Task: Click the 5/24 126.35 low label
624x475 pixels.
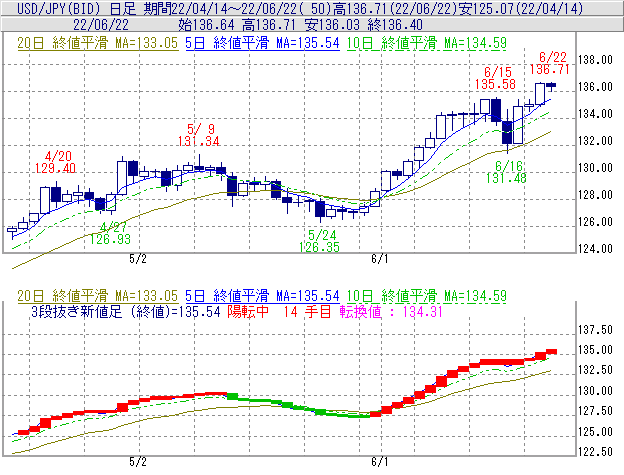Action: (x=320, y=241)
